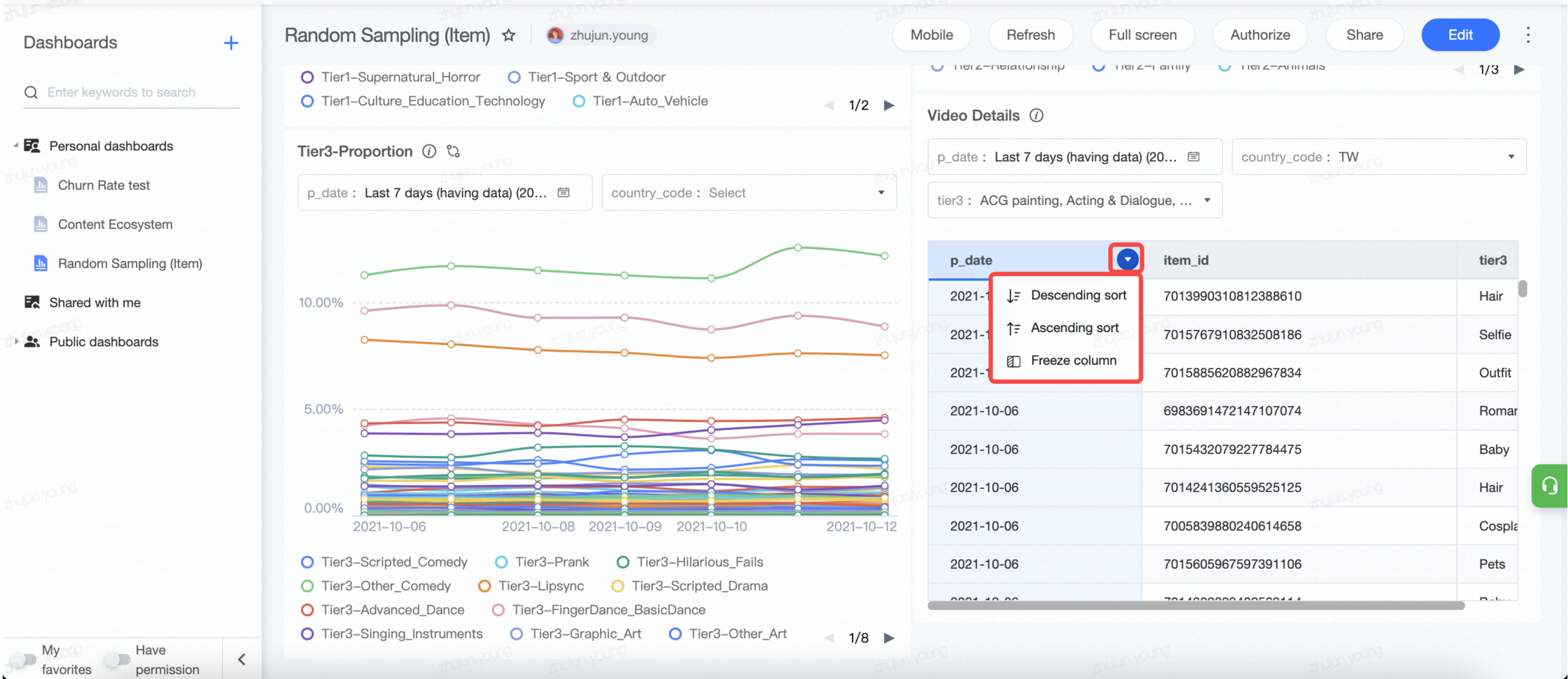The height and width of the screenshot is (679, 1568).
Task: Click the Churn Rate test chart icon
Action: pyautogui.click(x=41, y=185)
